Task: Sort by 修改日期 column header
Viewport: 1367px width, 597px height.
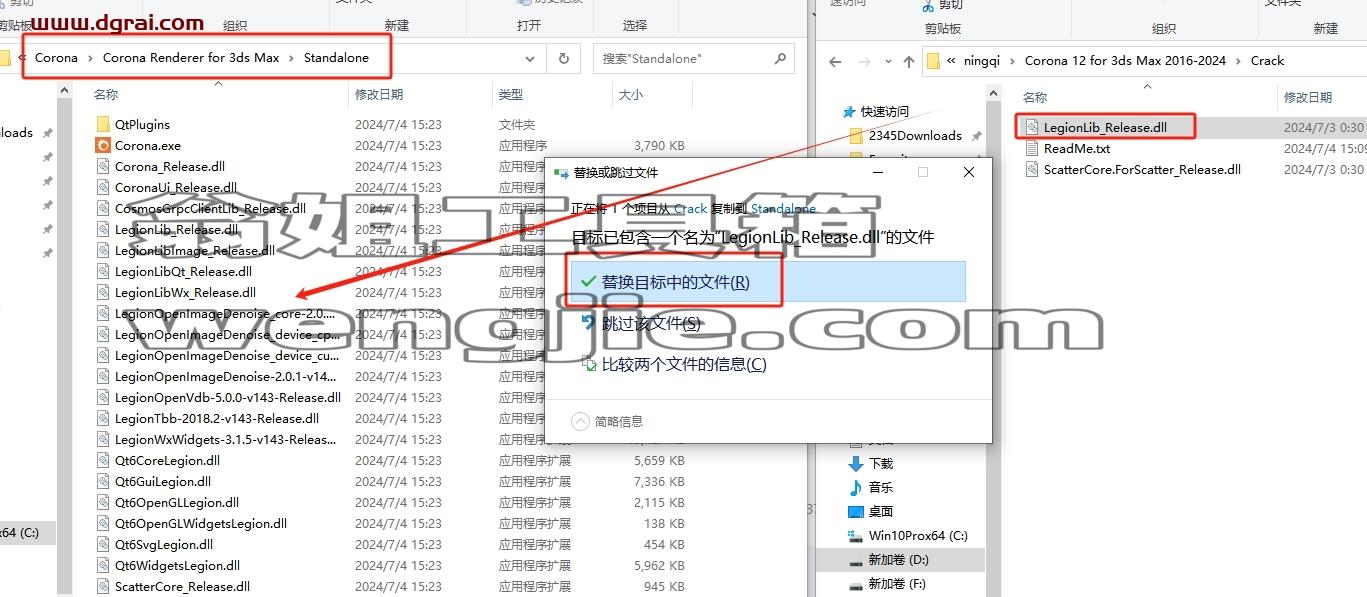Action: 379,95
